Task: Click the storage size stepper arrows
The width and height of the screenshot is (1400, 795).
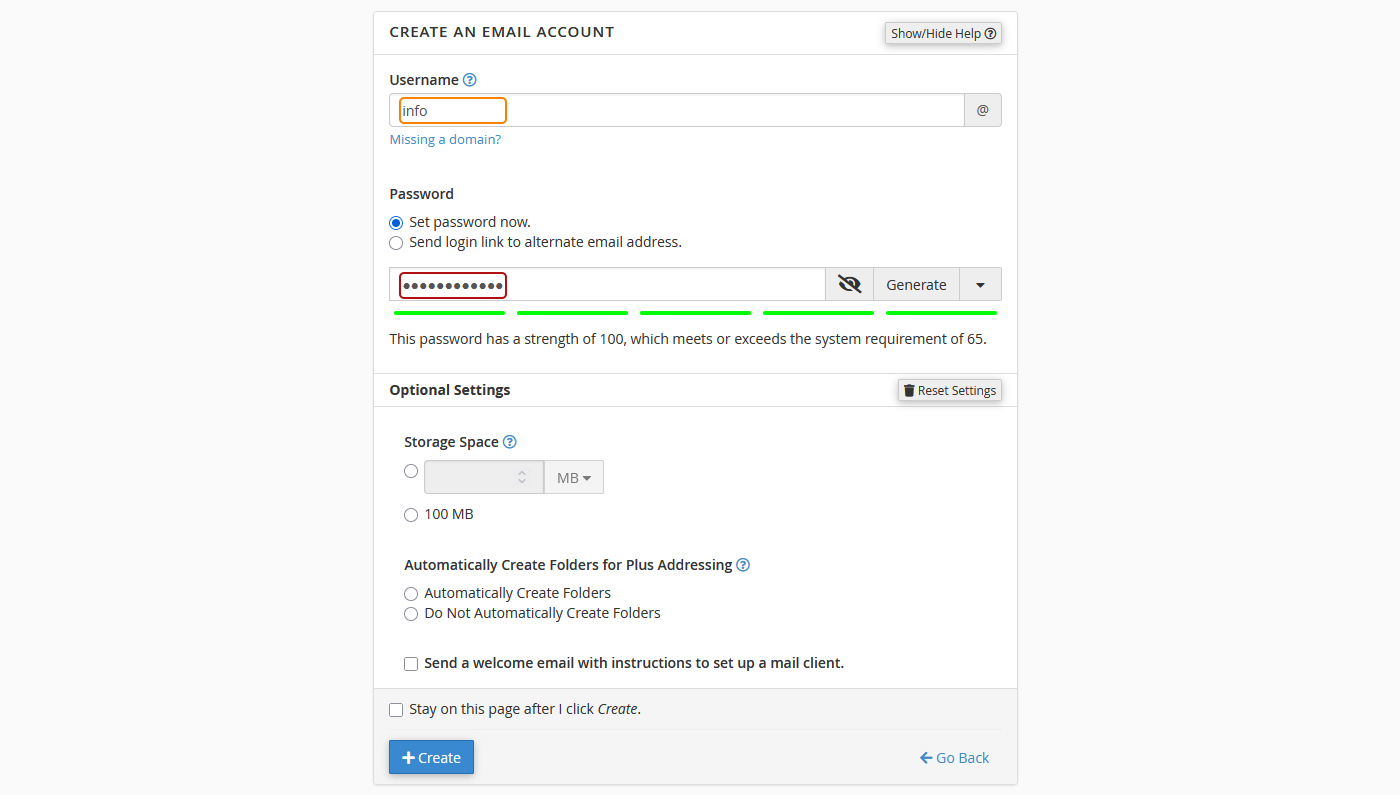Action: point(522,478)
